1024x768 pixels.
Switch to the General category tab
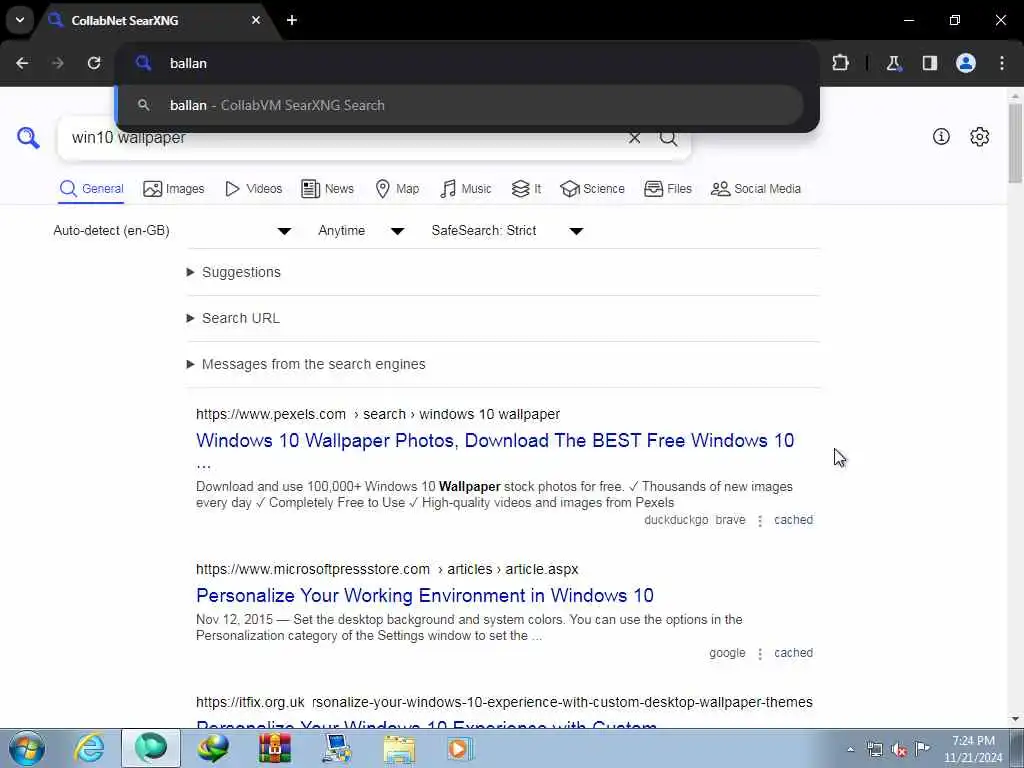91,189
